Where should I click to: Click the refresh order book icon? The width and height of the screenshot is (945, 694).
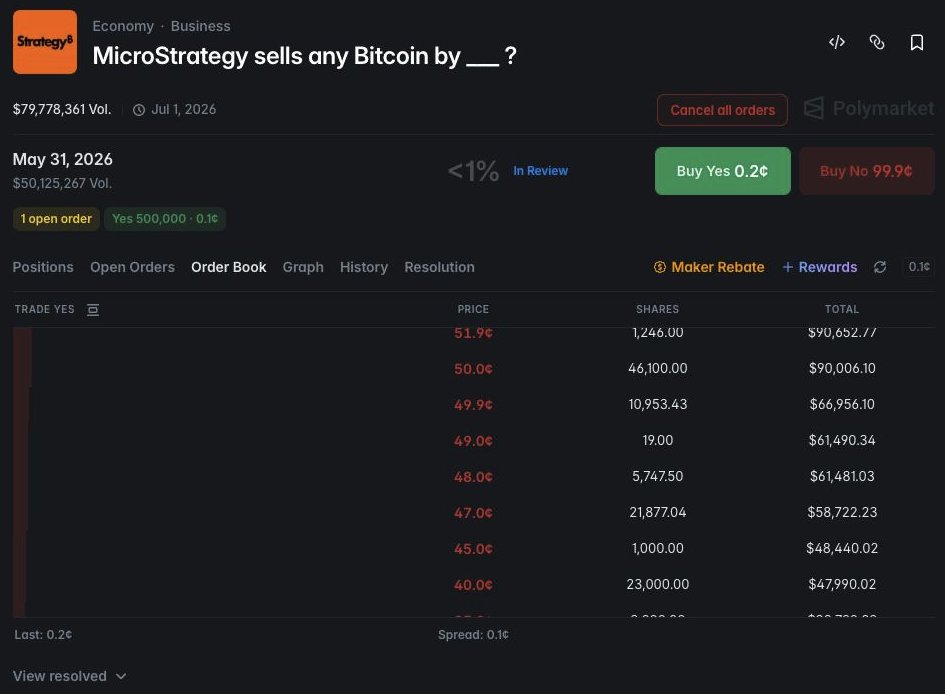pos(880,267)
